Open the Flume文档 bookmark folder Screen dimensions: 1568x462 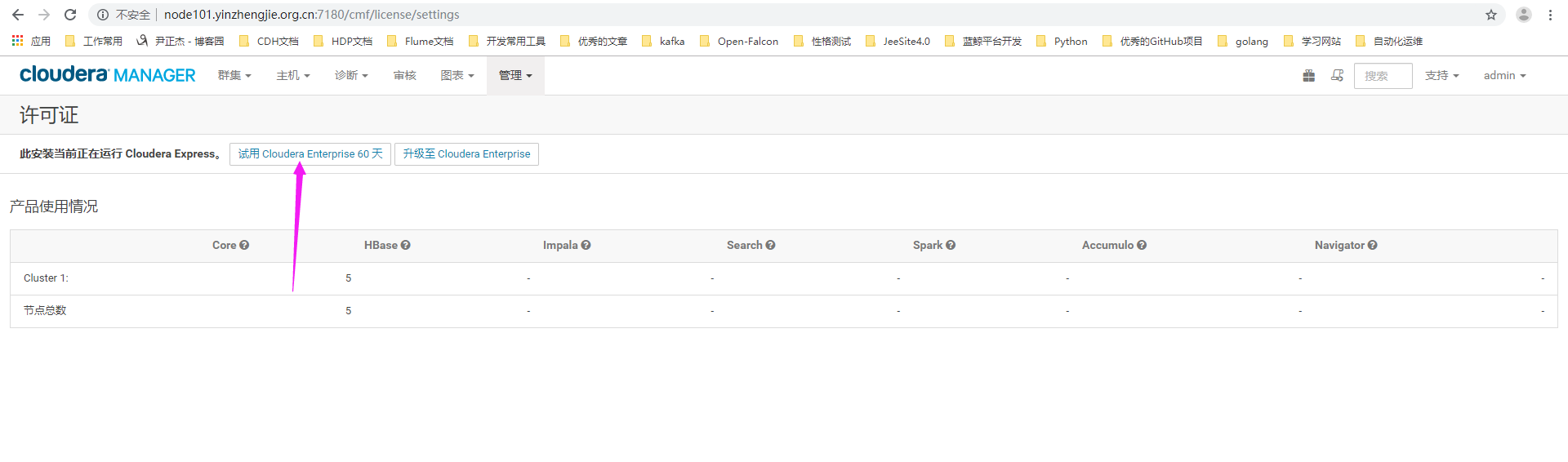click(421, 41)
